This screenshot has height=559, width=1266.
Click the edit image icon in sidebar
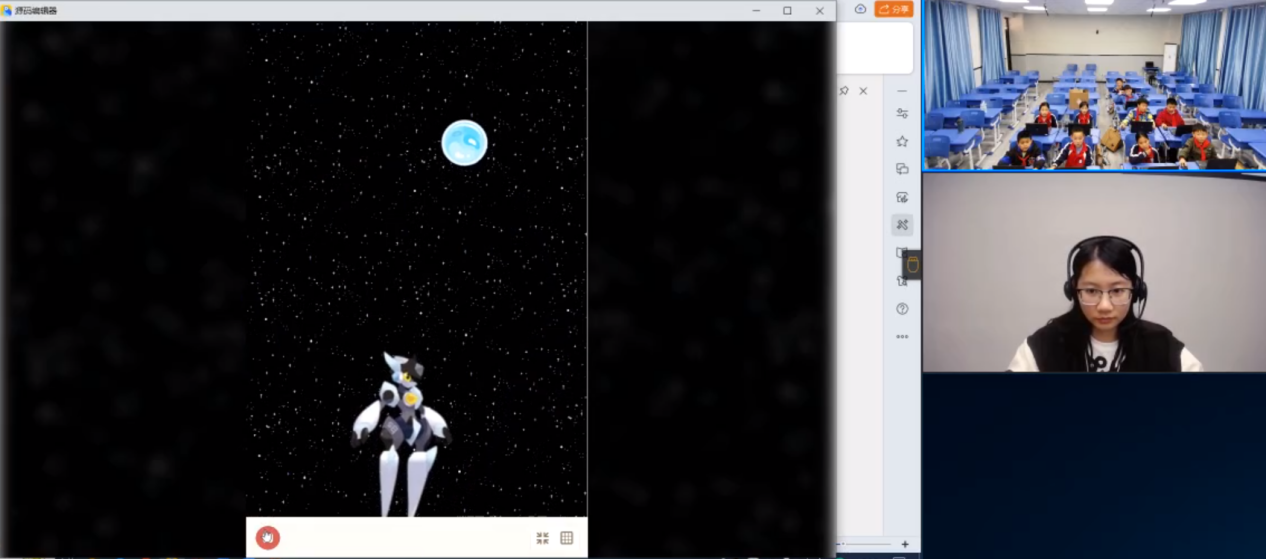click(x=902, y=197)
